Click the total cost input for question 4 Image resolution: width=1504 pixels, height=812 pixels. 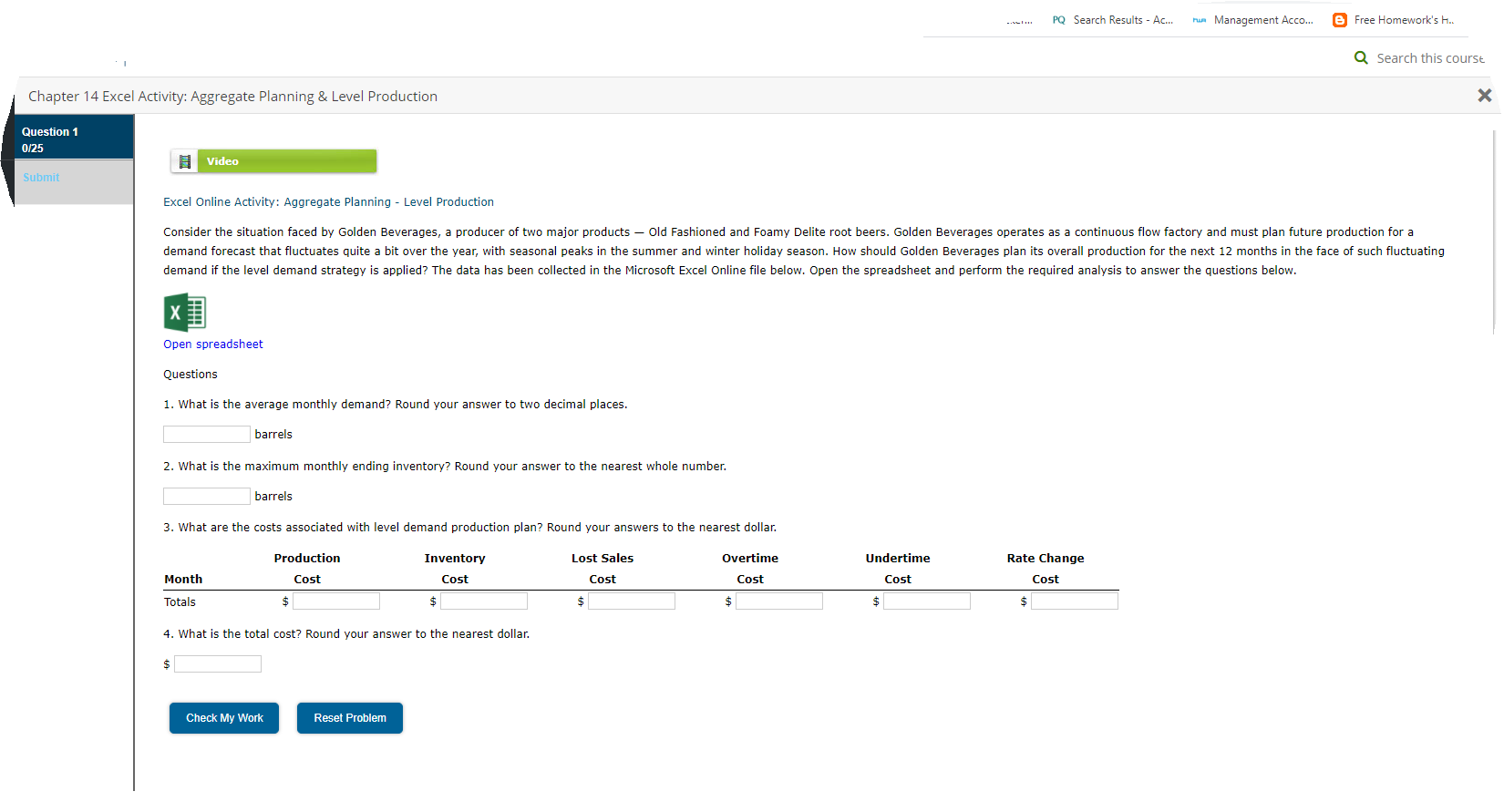(x=217, y=663)
